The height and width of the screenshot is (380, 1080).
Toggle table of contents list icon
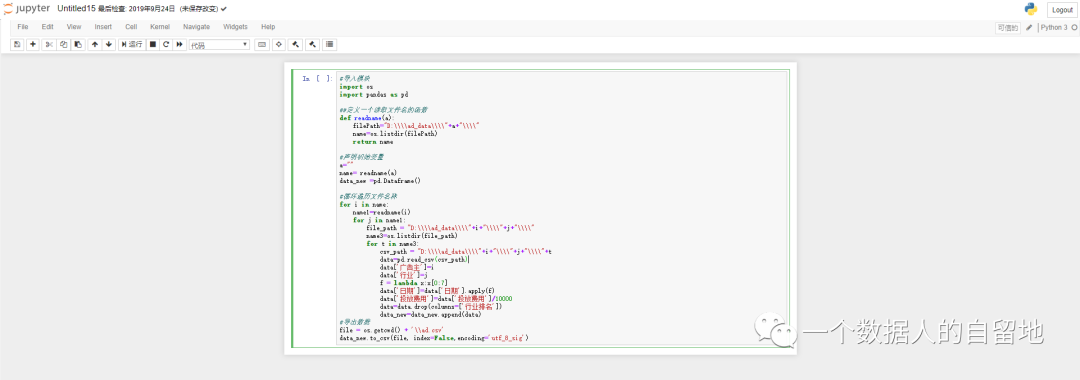tap(329, 44)
